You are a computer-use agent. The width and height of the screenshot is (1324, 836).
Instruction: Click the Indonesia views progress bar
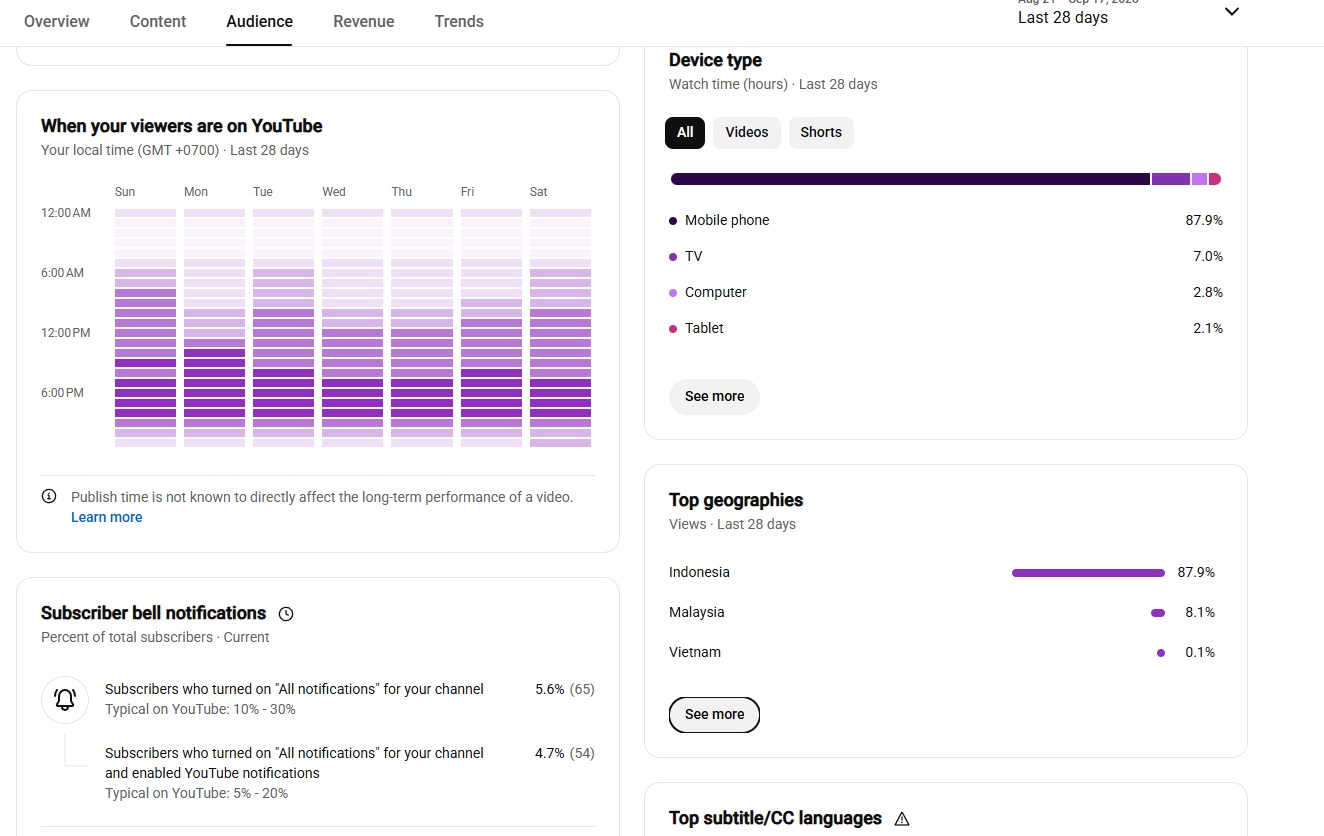click(x=1088, y=573)
